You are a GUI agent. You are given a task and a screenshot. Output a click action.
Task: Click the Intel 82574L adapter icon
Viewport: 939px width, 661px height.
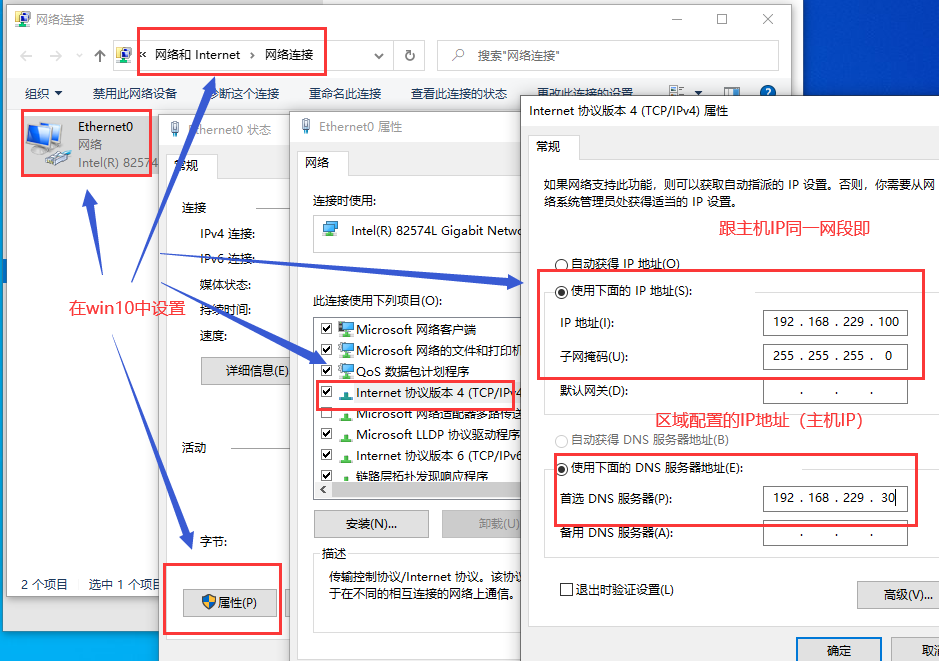[330, 229]
